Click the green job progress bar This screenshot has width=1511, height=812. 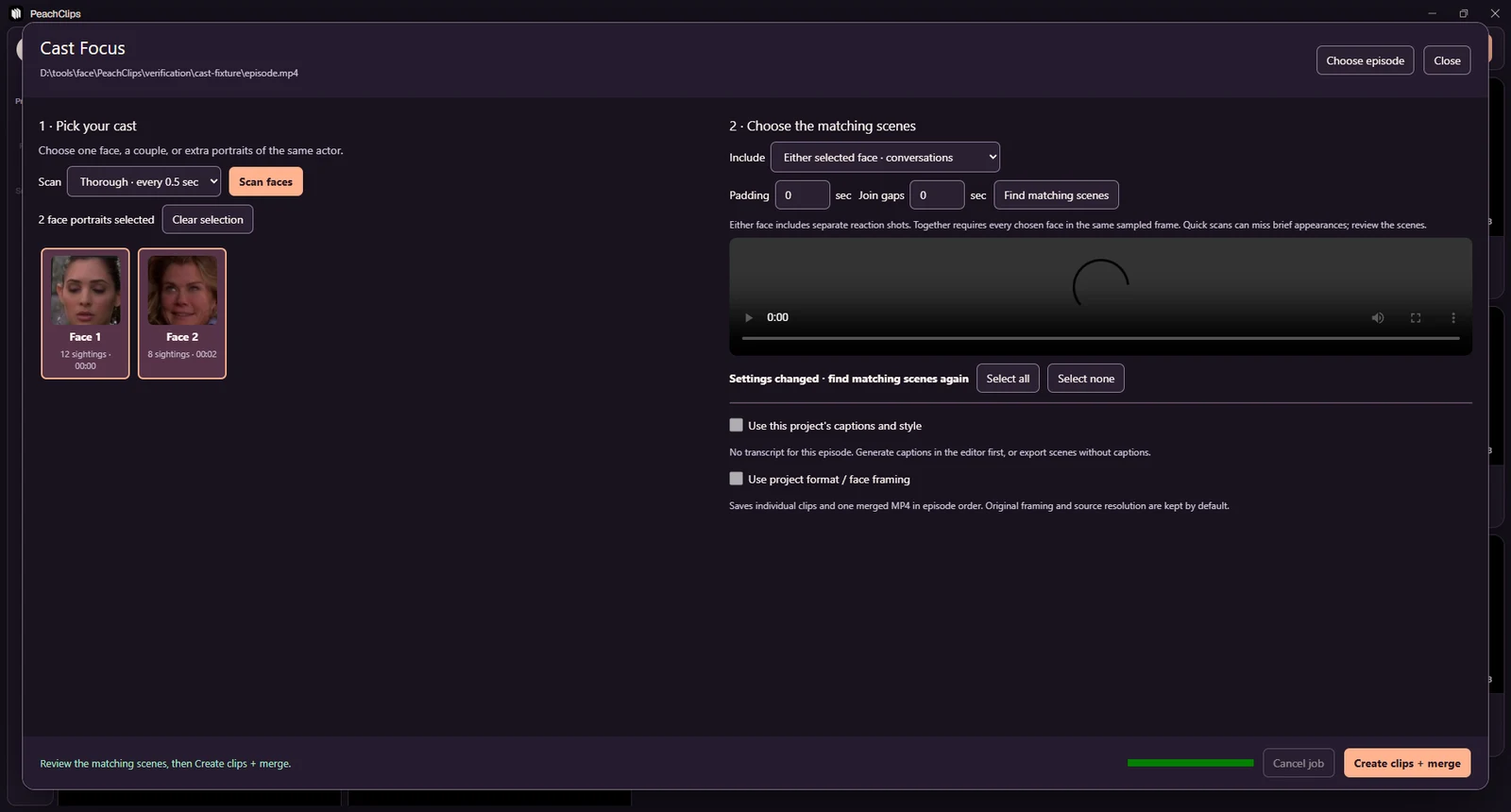click(x=1190, y=763)
